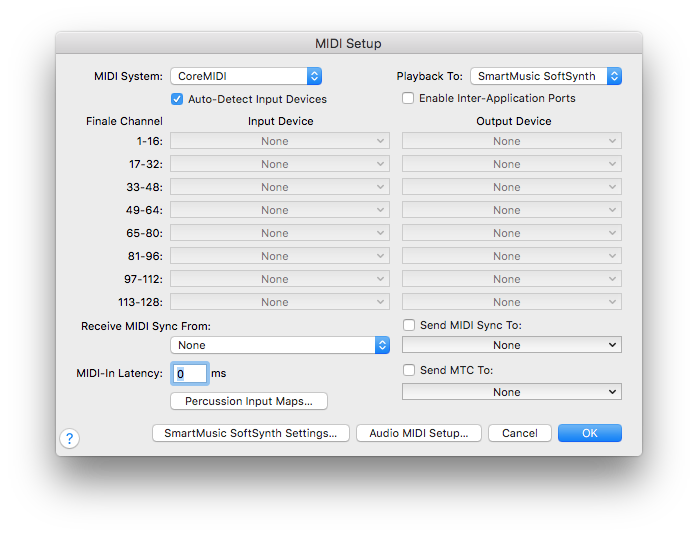Open the Playback To SmartMusic SoftSynth dropdown
Screen dimensions: 698x536
[545, 76]
